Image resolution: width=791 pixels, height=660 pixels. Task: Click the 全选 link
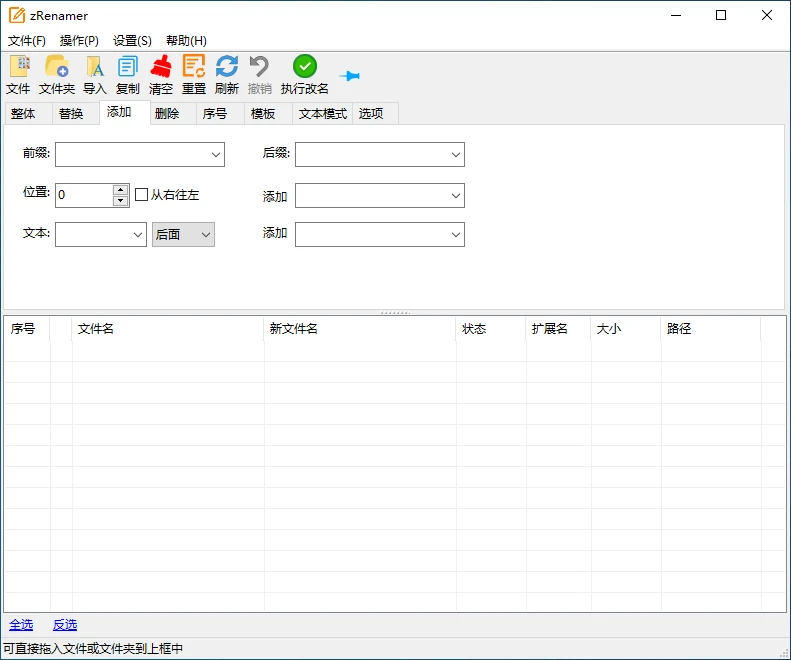pyautogui.click(x=21, y=625)
